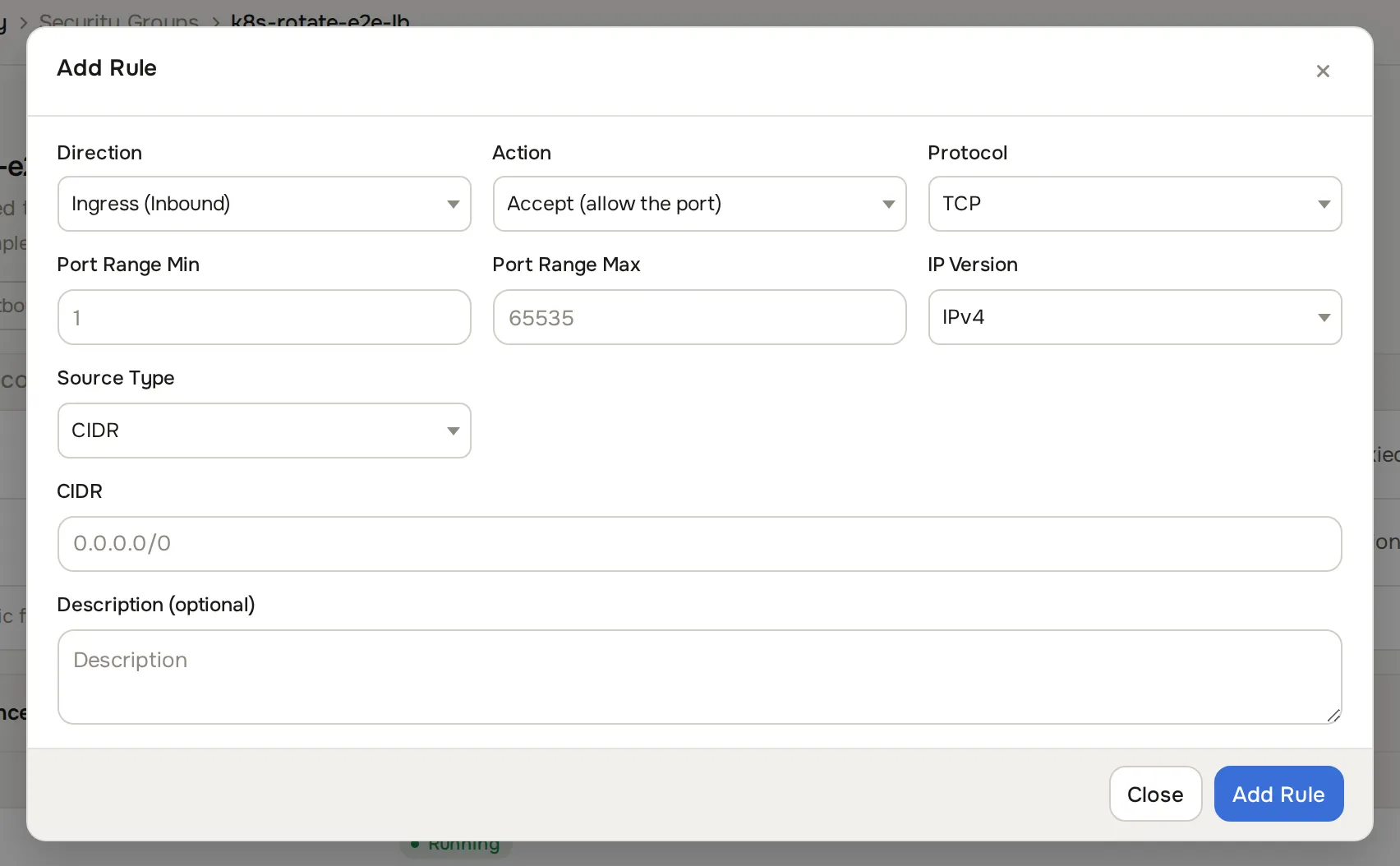Click the Description text area
Screen dimensions: 1400x866
tap(700, 677)
